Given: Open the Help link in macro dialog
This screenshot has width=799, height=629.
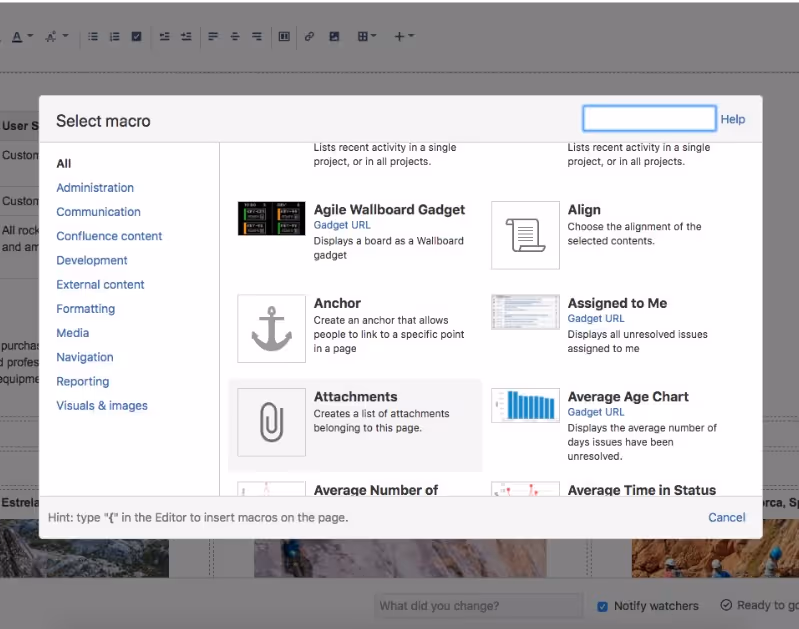Looking at the screenshot, I should click(733, 119).
